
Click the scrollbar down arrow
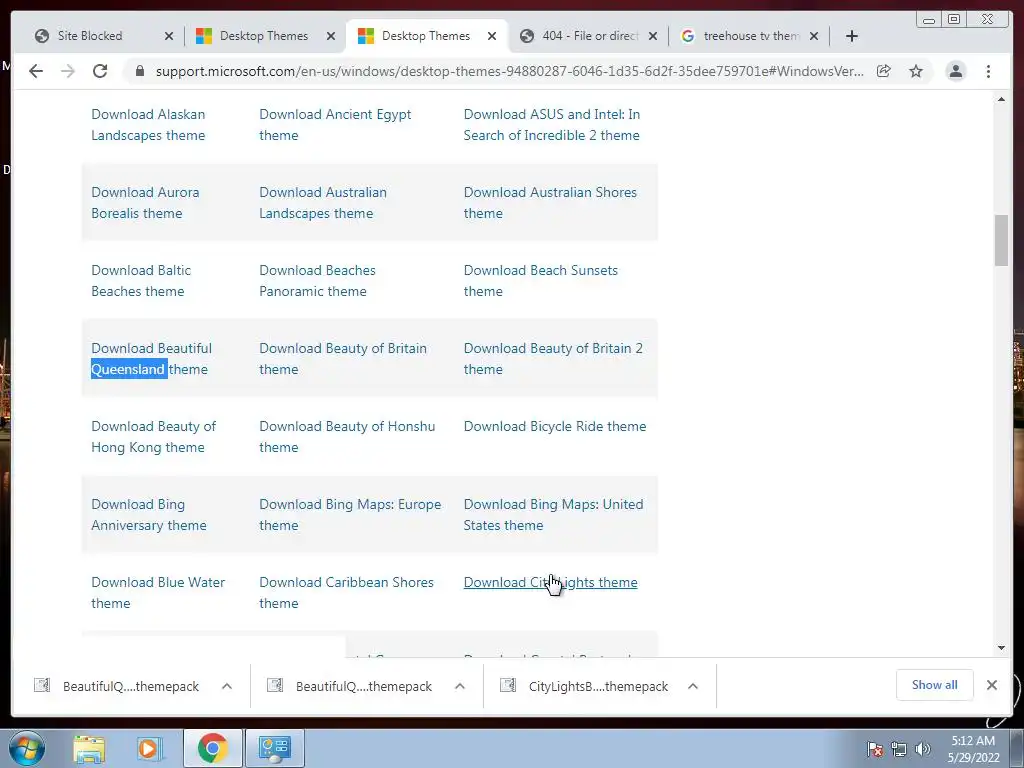point(1001,648)
